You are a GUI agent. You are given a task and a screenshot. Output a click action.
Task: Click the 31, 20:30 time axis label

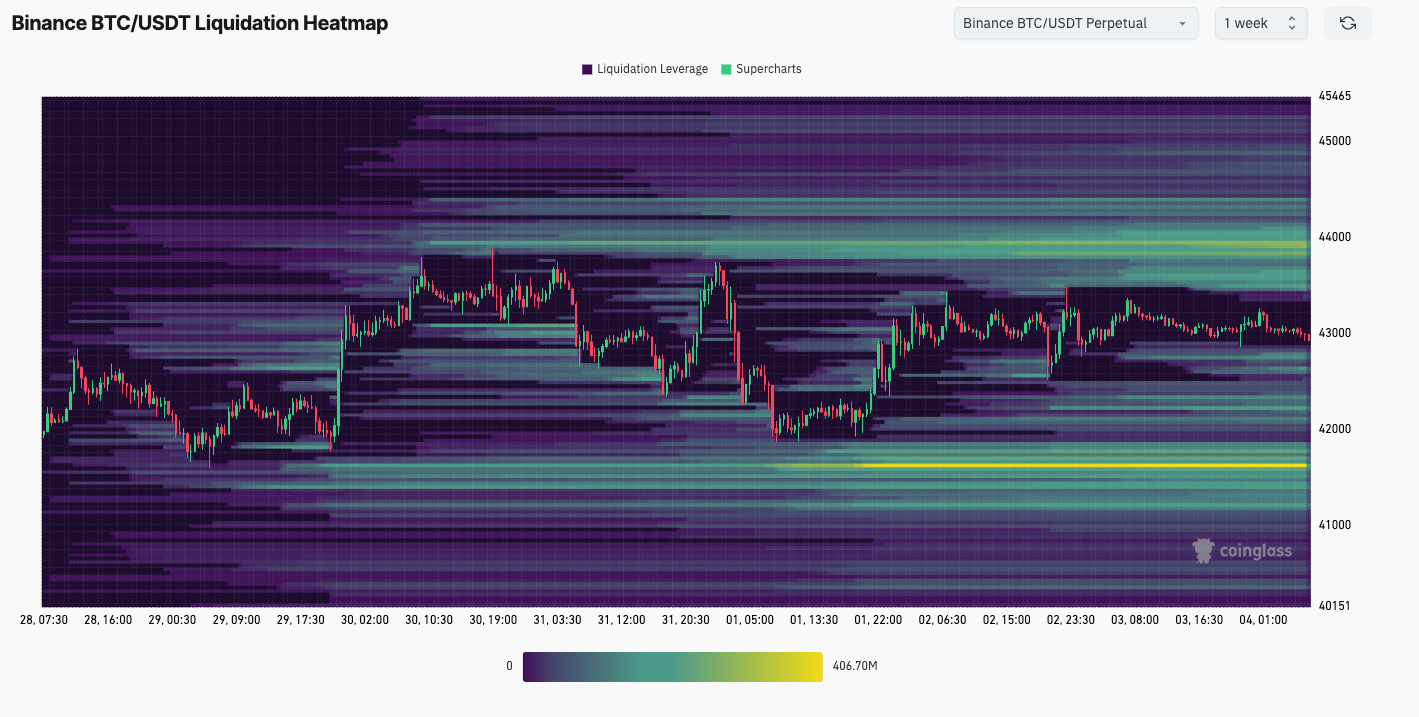coord(685,620)
